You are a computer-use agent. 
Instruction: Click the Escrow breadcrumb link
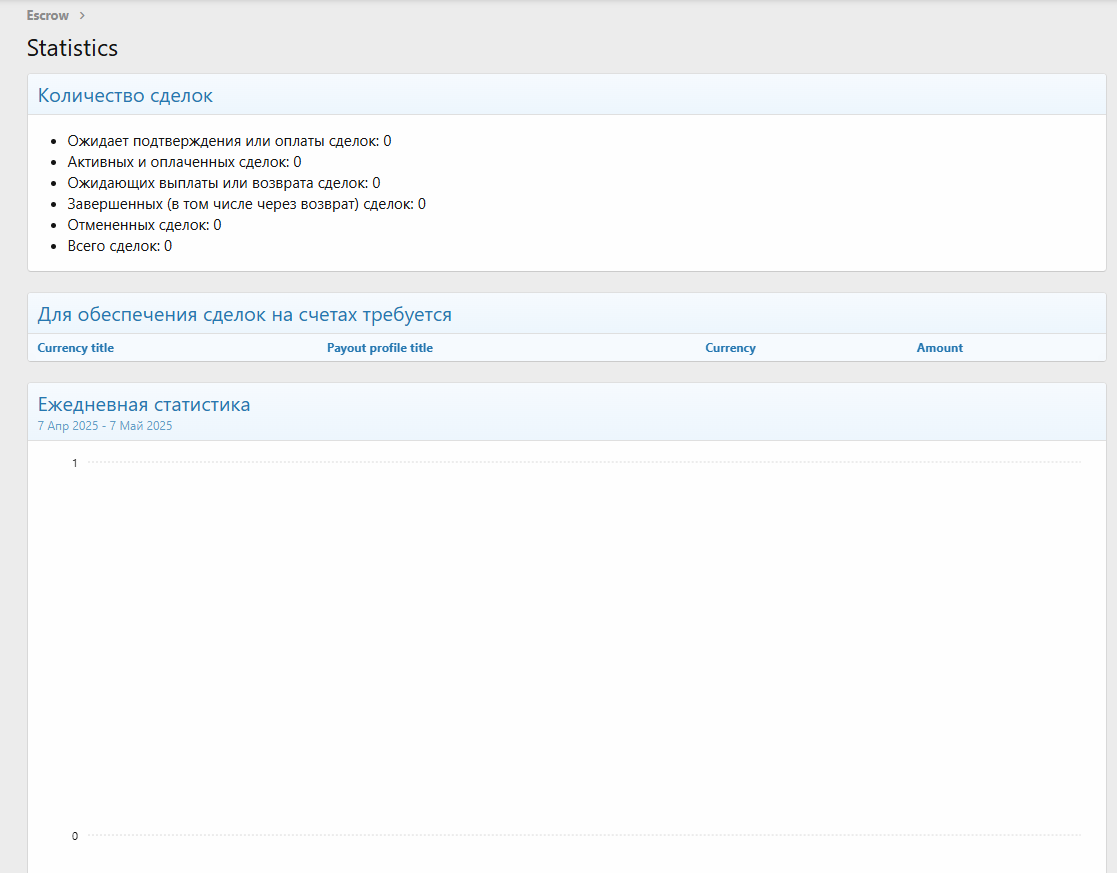tap(48, 15)
